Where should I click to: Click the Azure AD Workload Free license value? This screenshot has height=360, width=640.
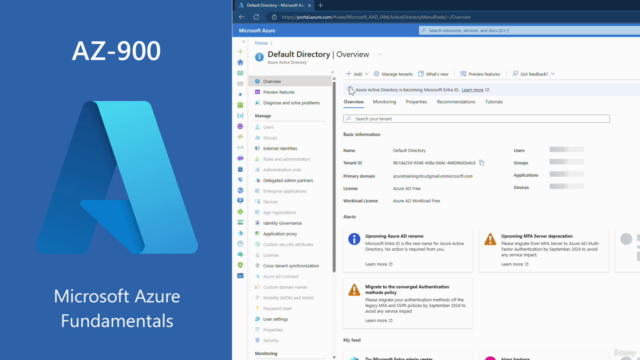coord(416,201)
